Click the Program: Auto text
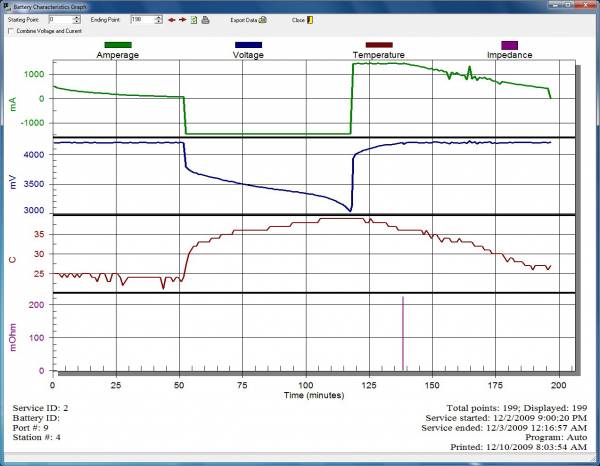This screenshot has width=600, height=466. [x=556, y=437]
